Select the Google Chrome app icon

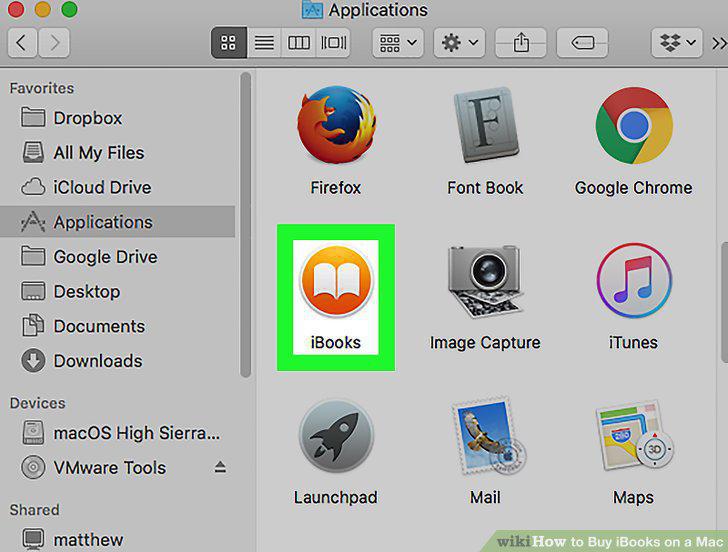[634, 125]
